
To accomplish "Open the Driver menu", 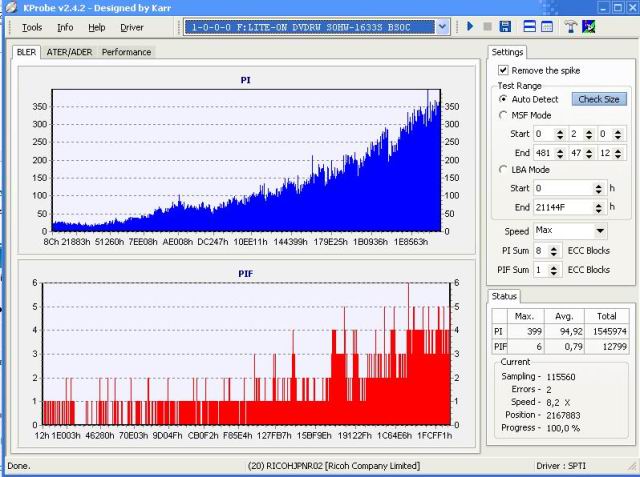I will (x=131, y=27).
